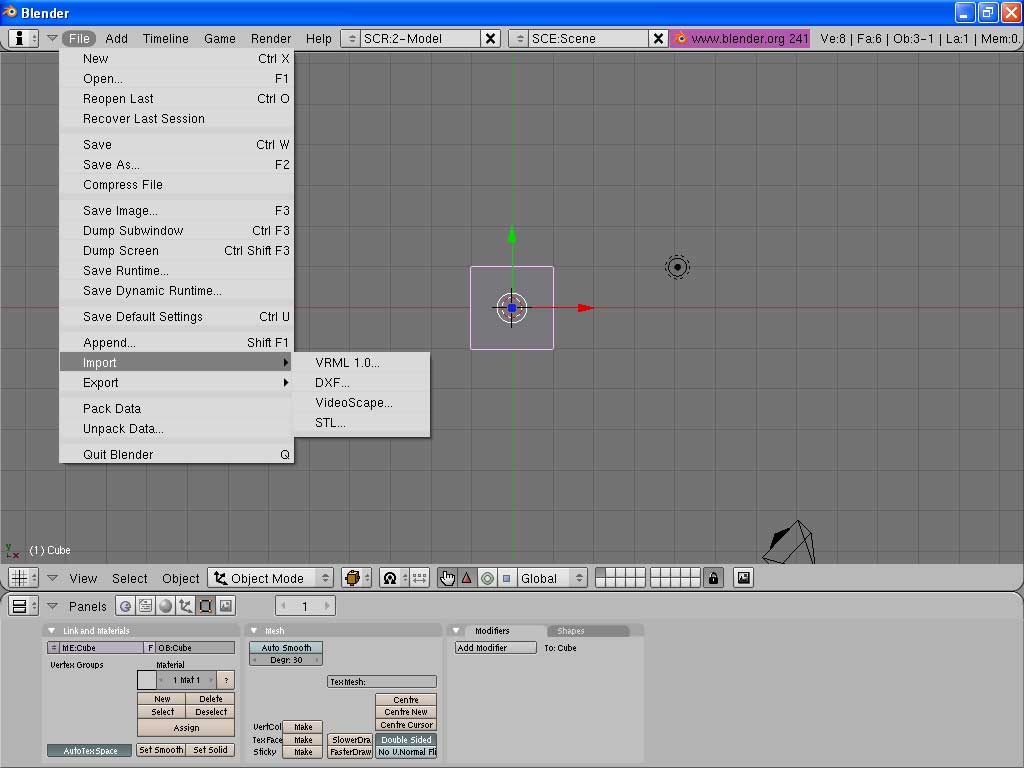Screen dimensions: 1024x768
Task: Select the rotate manipulator circle icon
Action: [487, 578]
